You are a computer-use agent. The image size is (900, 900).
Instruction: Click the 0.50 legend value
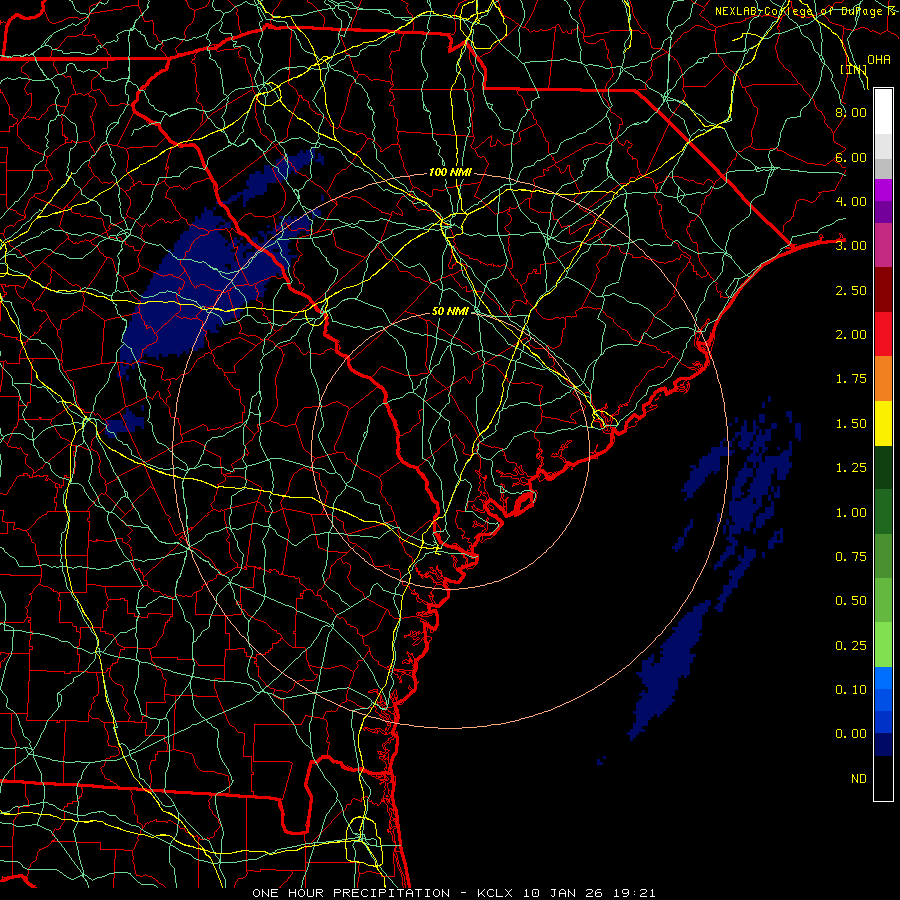click(x=851, y=600)
